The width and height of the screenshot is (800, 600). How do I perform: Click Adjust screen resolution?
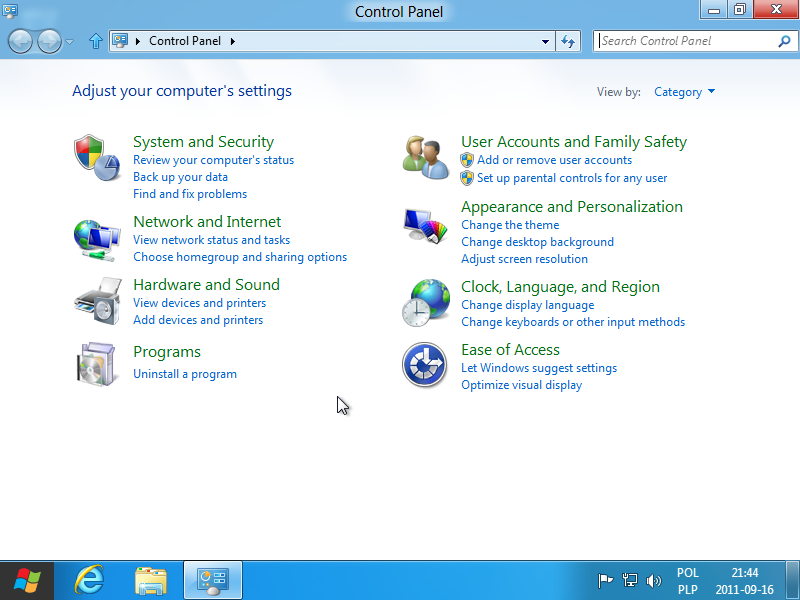[x=524, y=259]
